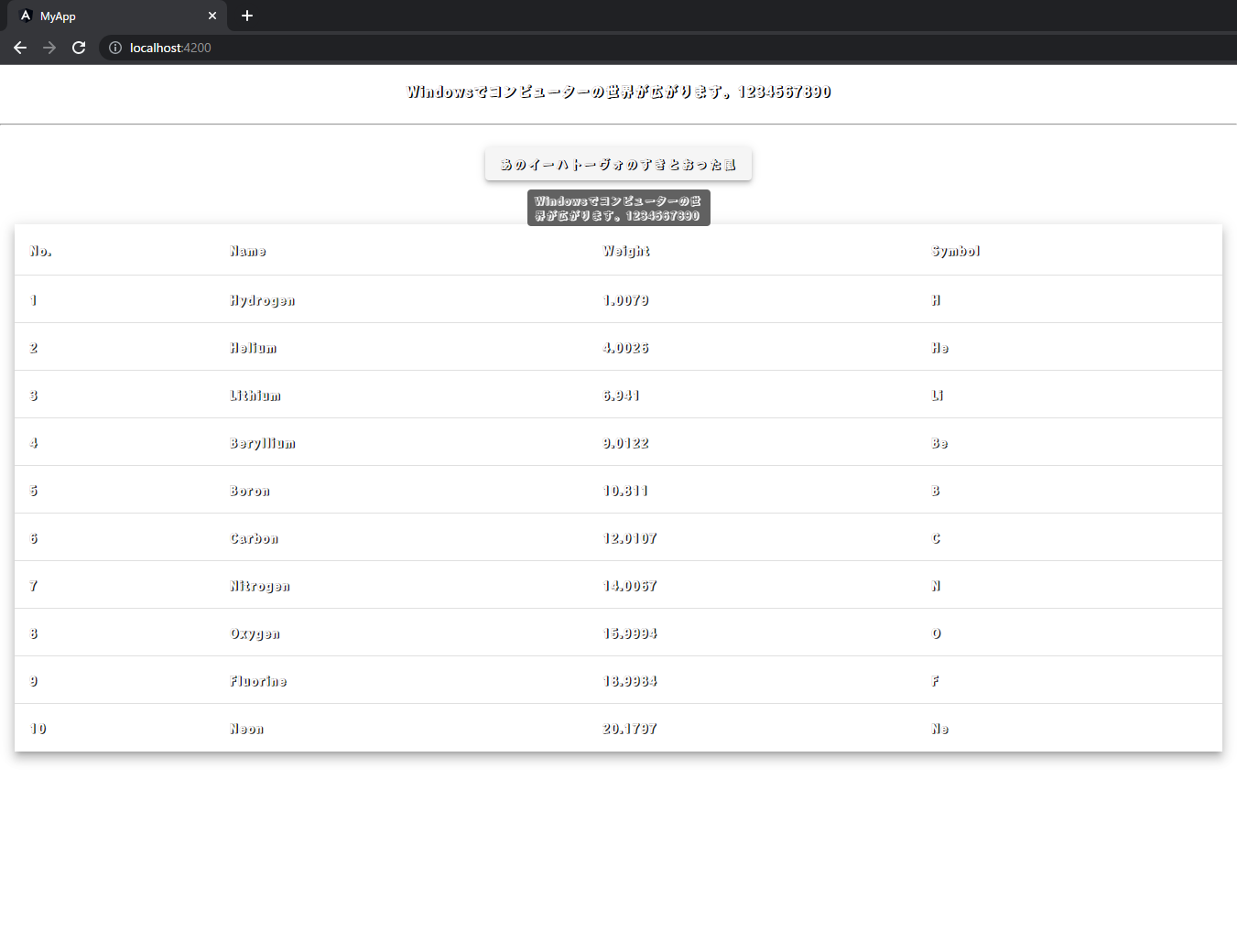Select the Oxygen name cell
1237x952 pixels.
[255, 633]
